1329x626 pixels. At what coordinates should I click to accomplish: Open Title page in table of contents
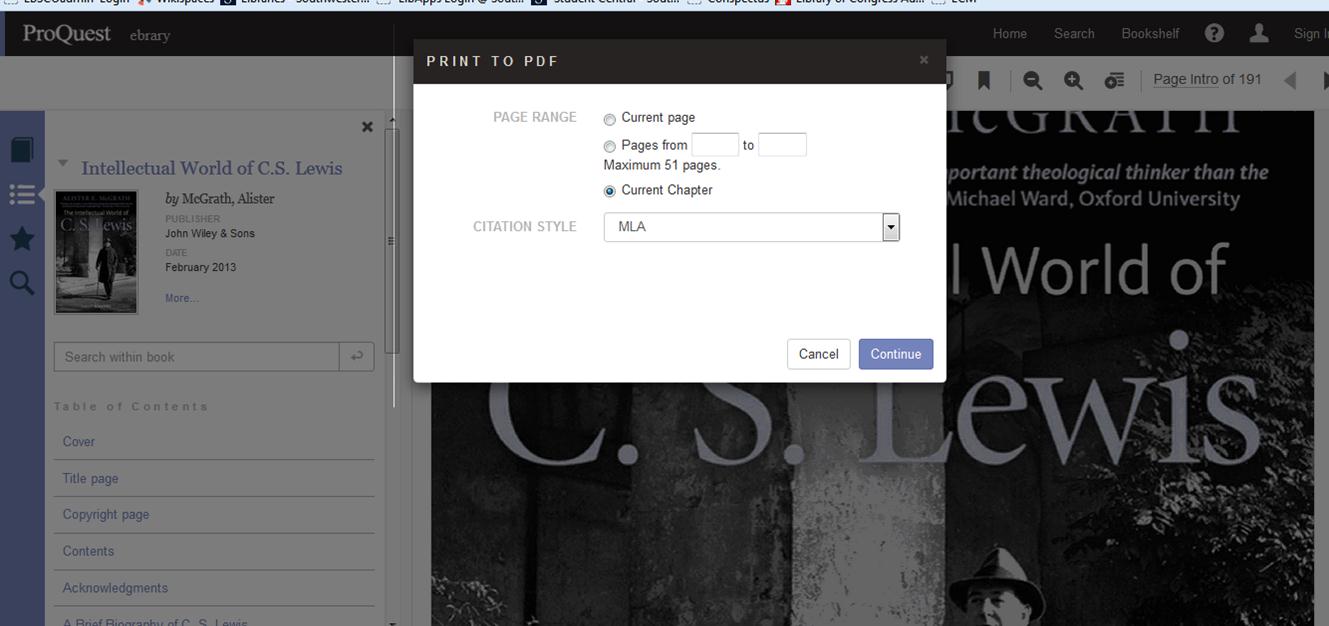[90, 478]
